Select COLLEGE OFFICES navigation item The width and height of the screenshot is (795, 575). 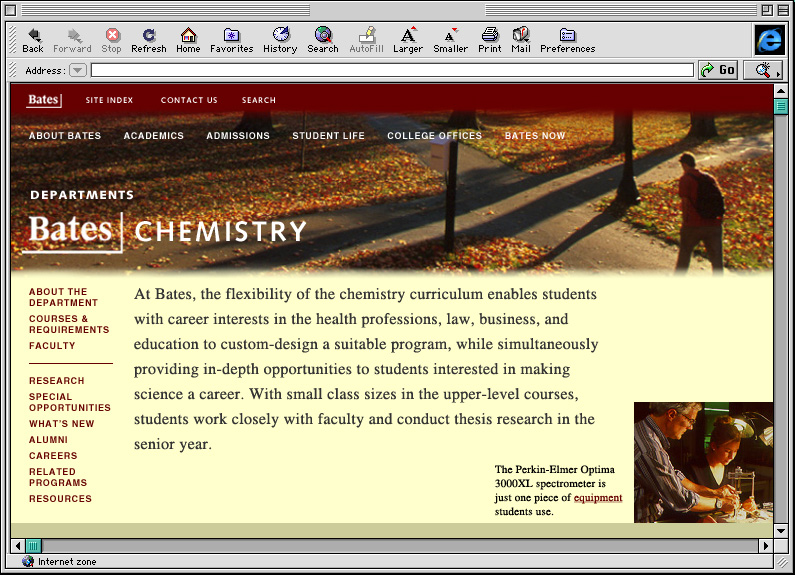click(435, 135)
